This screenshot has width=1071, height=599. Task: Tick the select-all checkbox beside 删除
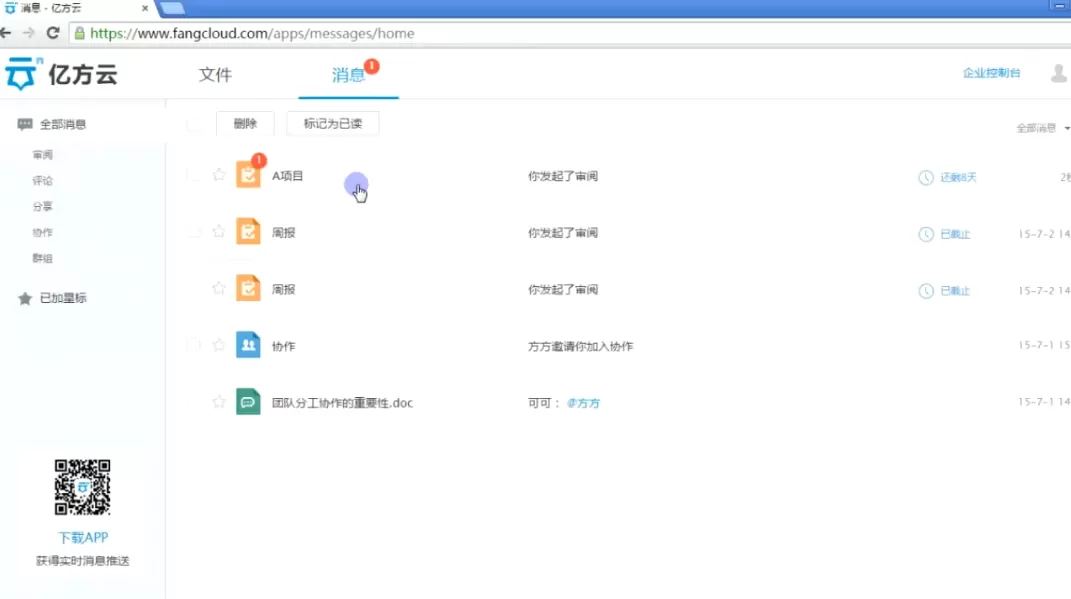(194, 124)
